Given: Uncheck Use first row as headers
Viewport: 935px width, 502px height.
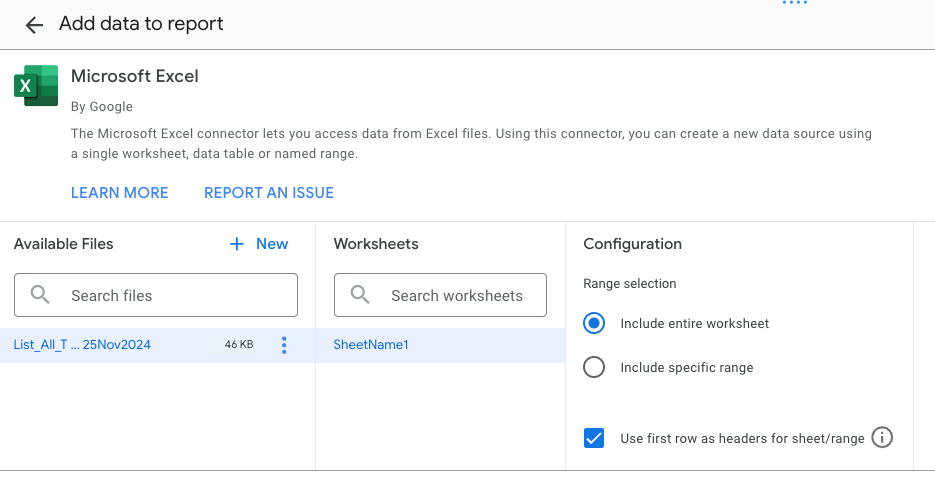Looking at the screenshot, I should click(x=594, y=438).
